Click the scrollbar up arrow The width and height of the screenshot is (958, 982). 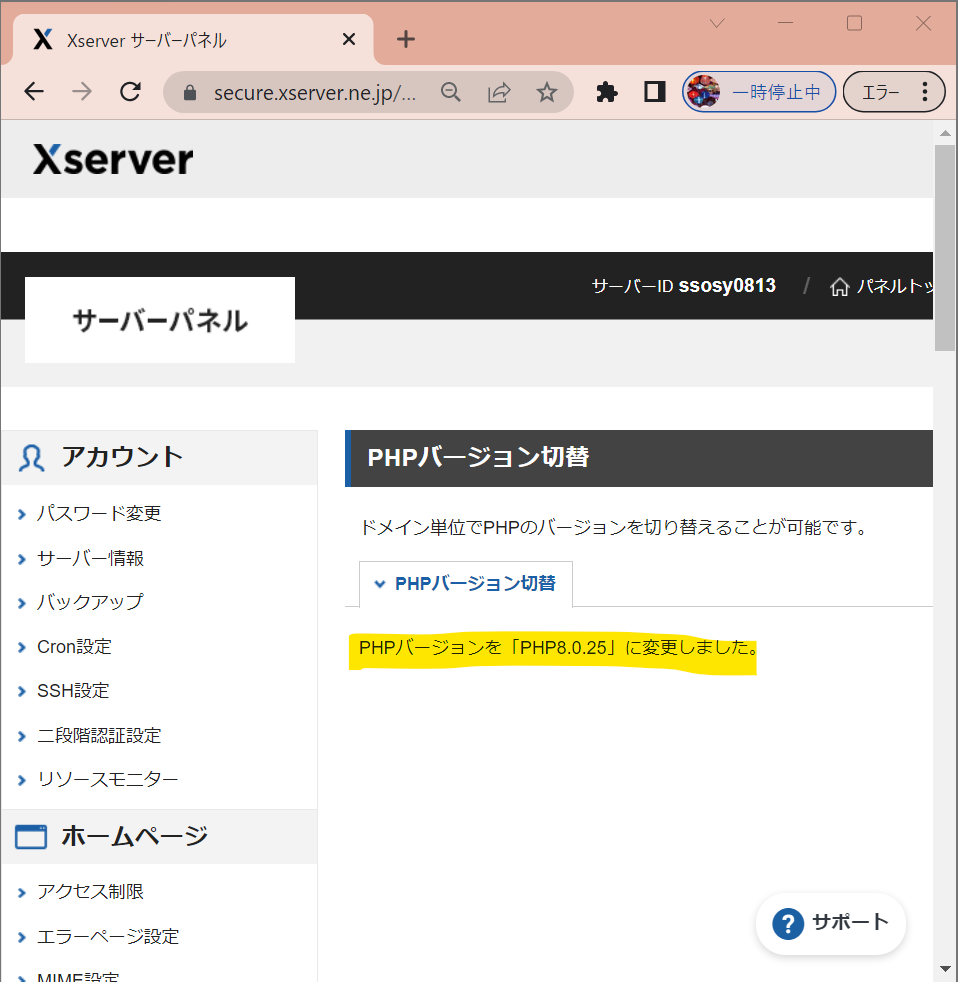[x=945, y=133]
